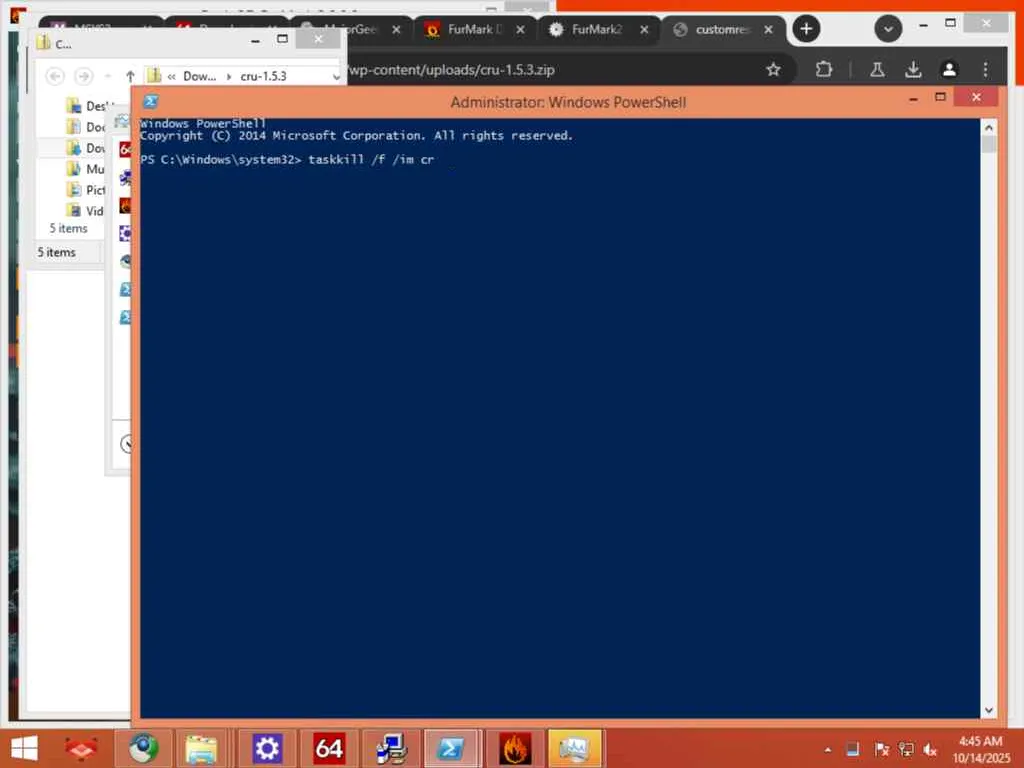This screenshot has width=1024, height=768.
Task: Open the Explorer address path dropdown
Action: [x=336, y=76]
